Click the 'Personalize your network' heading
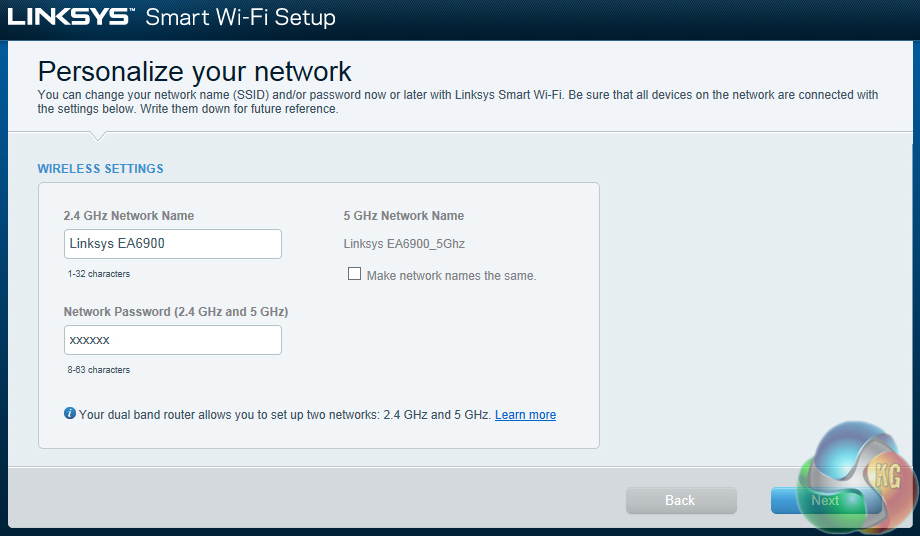The image size is (920, 536). [x=195, y=71]
